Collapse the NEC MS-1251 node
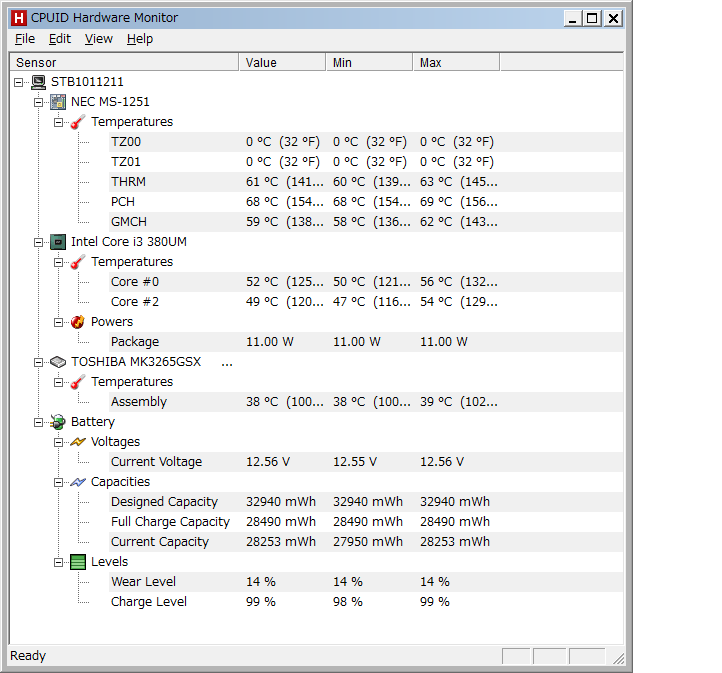The width and height of the screenshot is (722, 673). click(38, 102)
